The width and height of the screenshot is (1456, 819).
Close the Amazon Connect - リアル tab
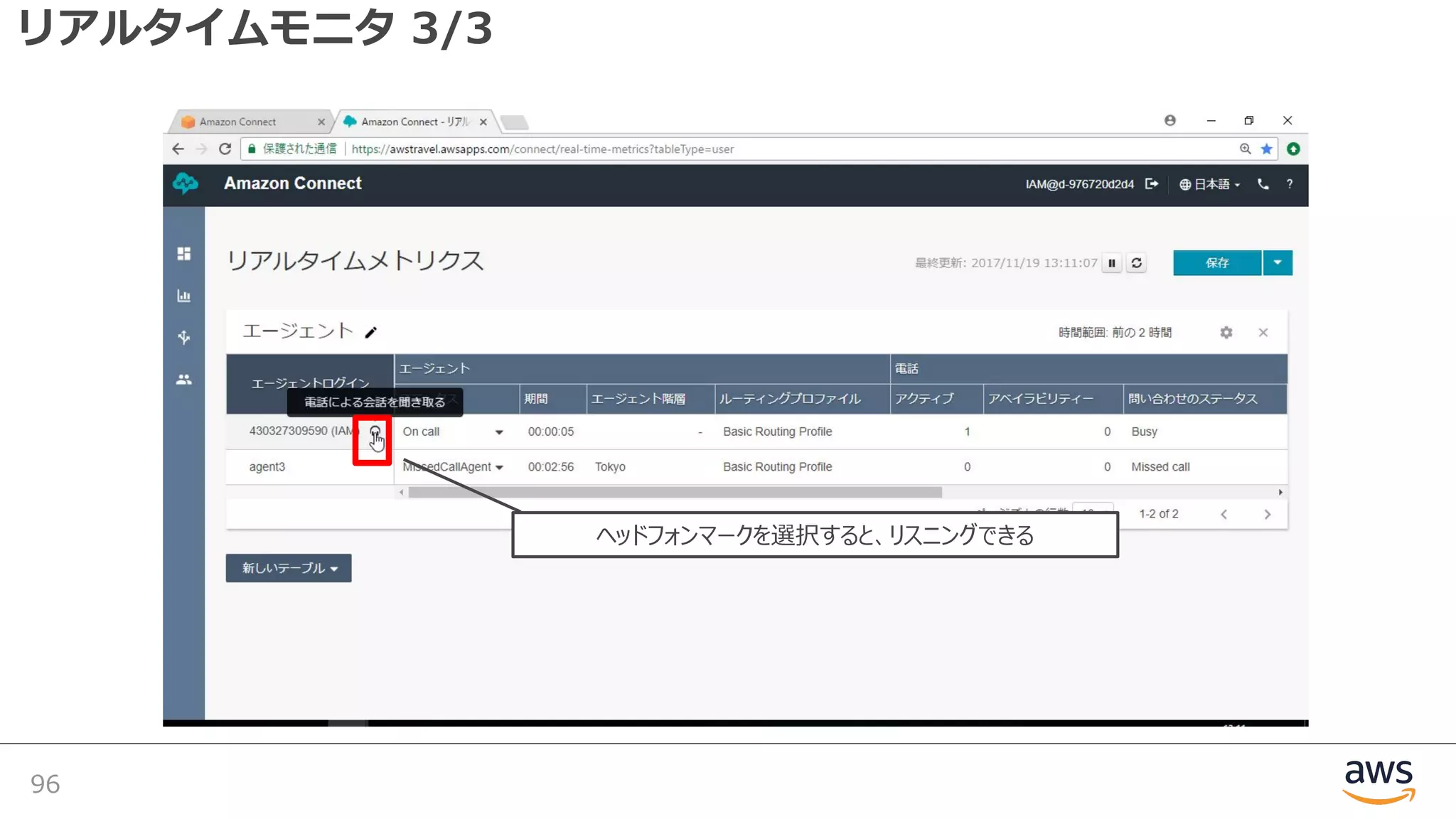coord(483,122)
